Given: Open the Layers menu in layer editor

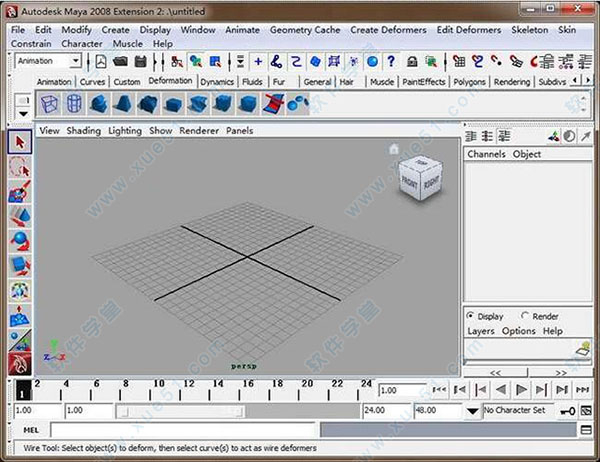Looking at the screenshot, I should coord(481,331).
